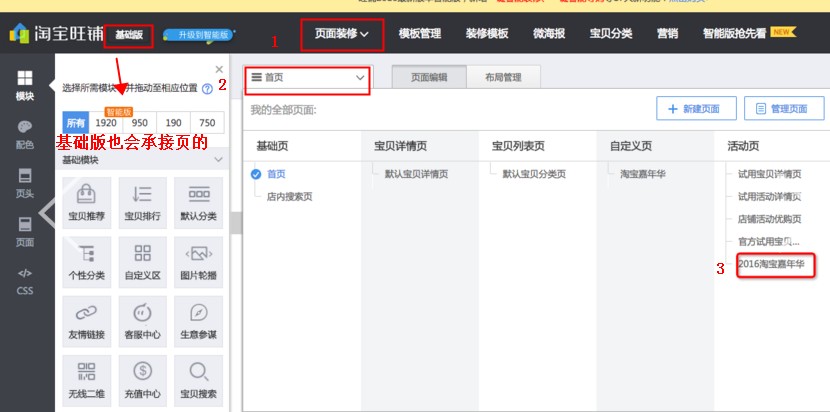The width and height of the screenshot is (830, 412).
Task: Click the 基础版 version label
Action: [x=129, y=35]
